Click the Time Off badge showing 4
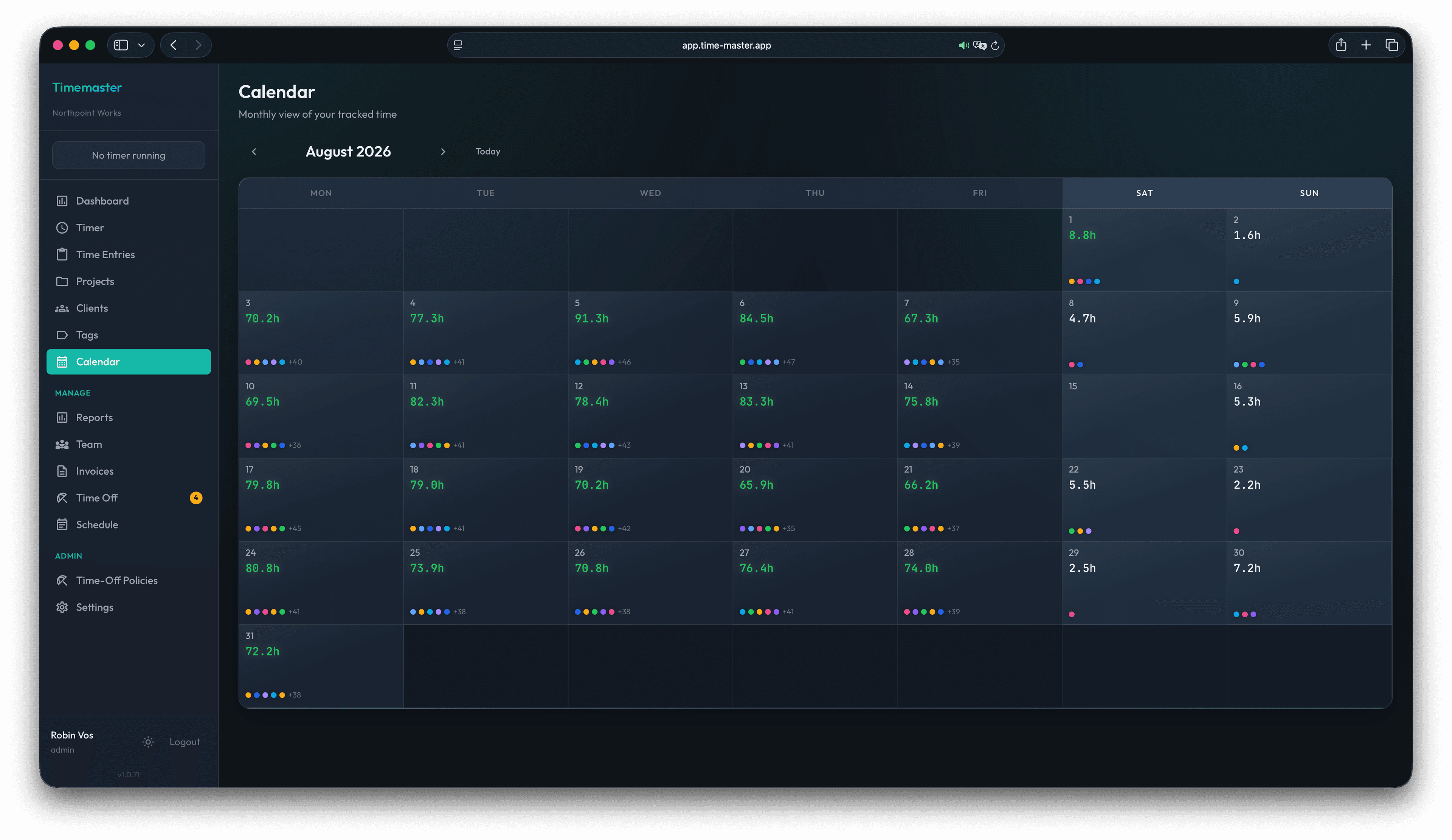 (x=196, y=498)
